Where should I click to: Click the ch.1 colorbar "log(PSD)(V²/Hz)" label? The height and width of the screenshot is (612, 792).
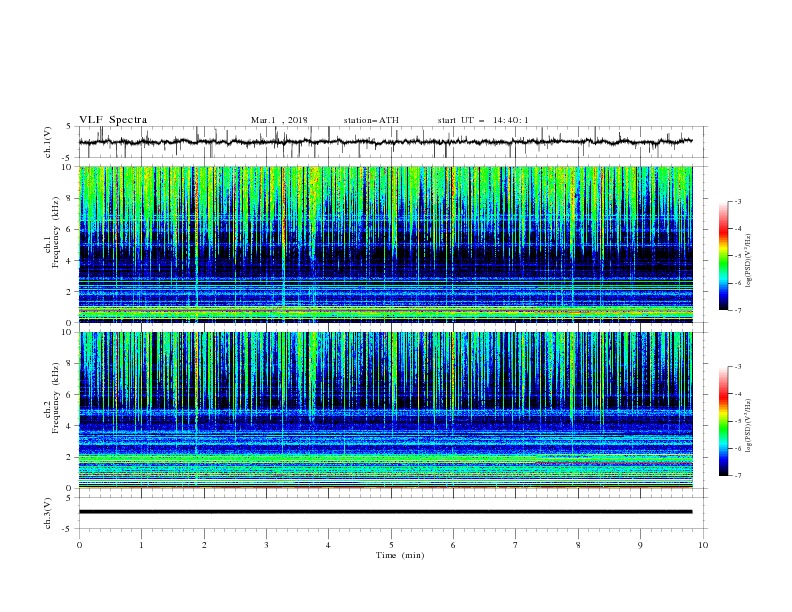click(749, 261)
